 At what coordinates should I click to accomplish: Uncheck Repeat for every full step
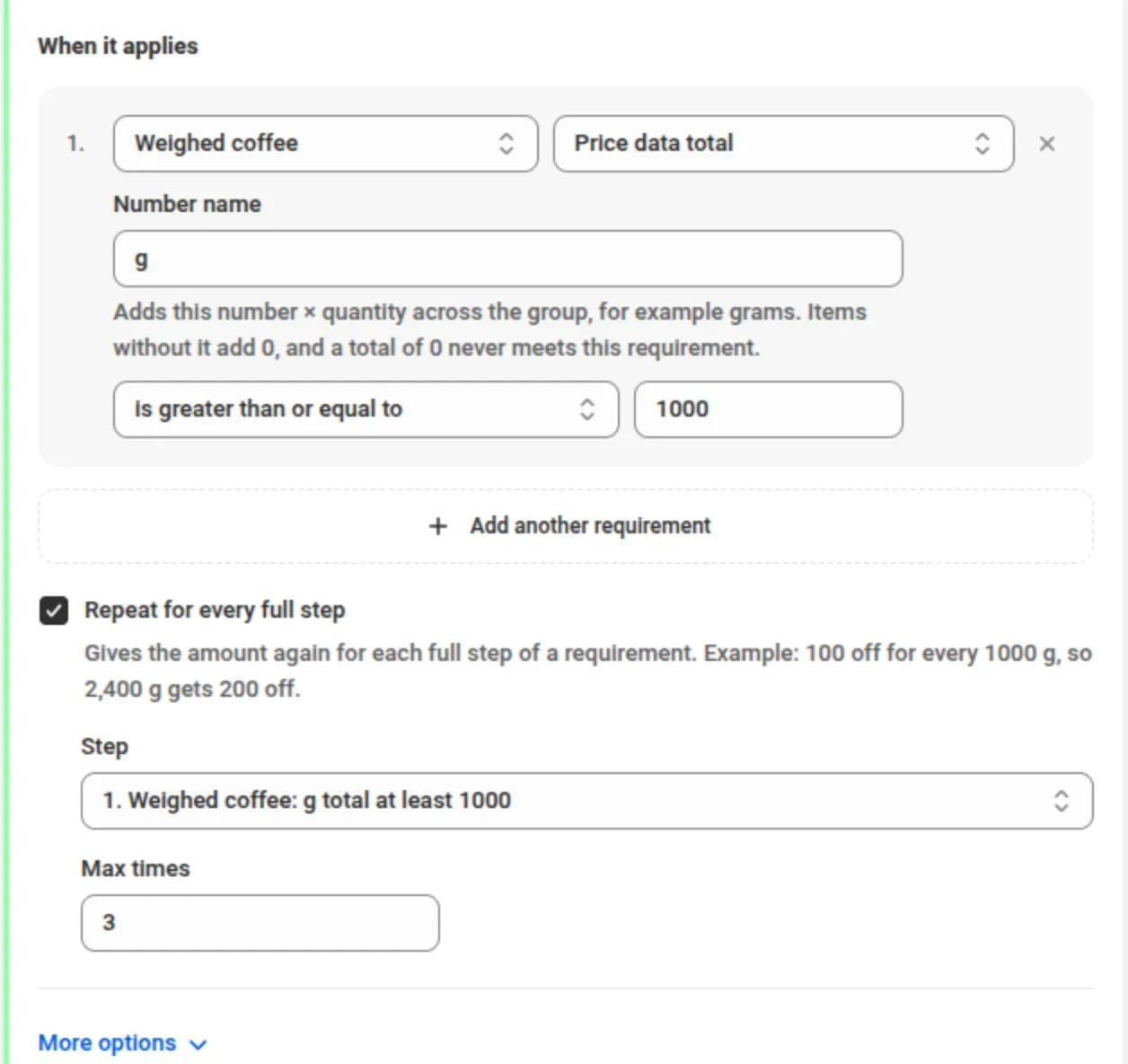pos(54,611)
